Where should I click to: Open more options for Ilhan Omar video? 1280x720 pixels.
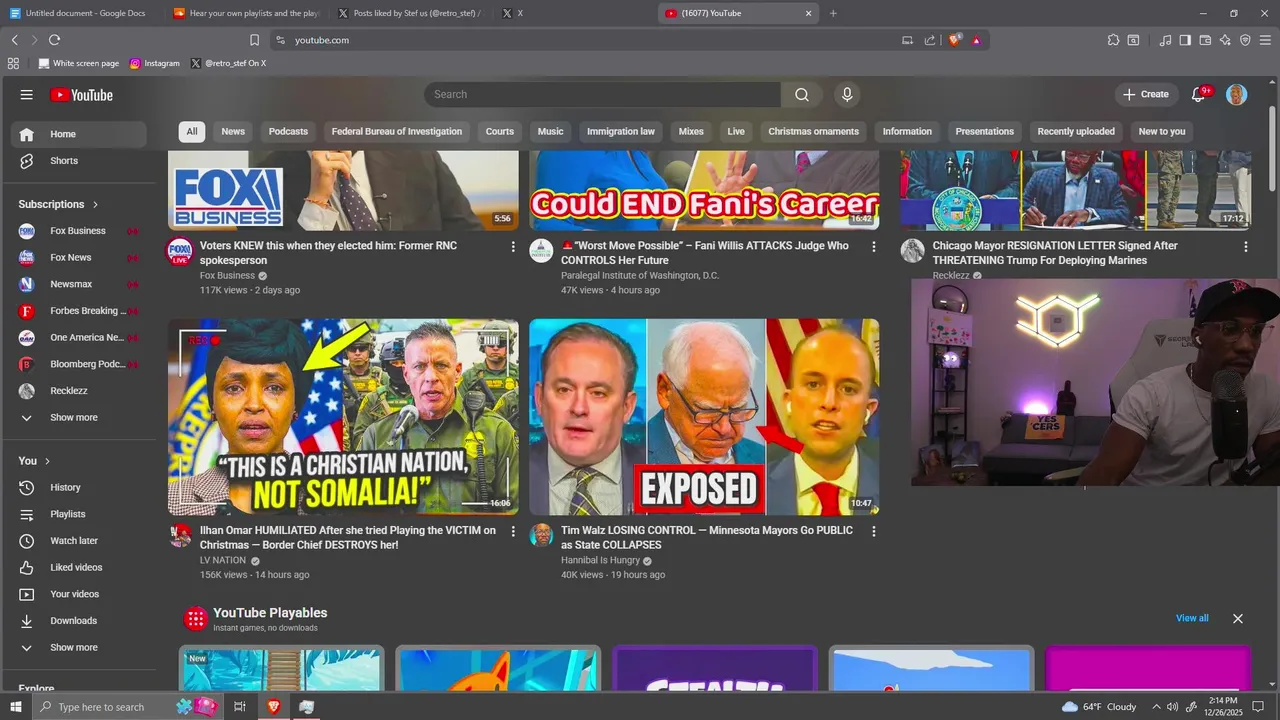point(513,532)
